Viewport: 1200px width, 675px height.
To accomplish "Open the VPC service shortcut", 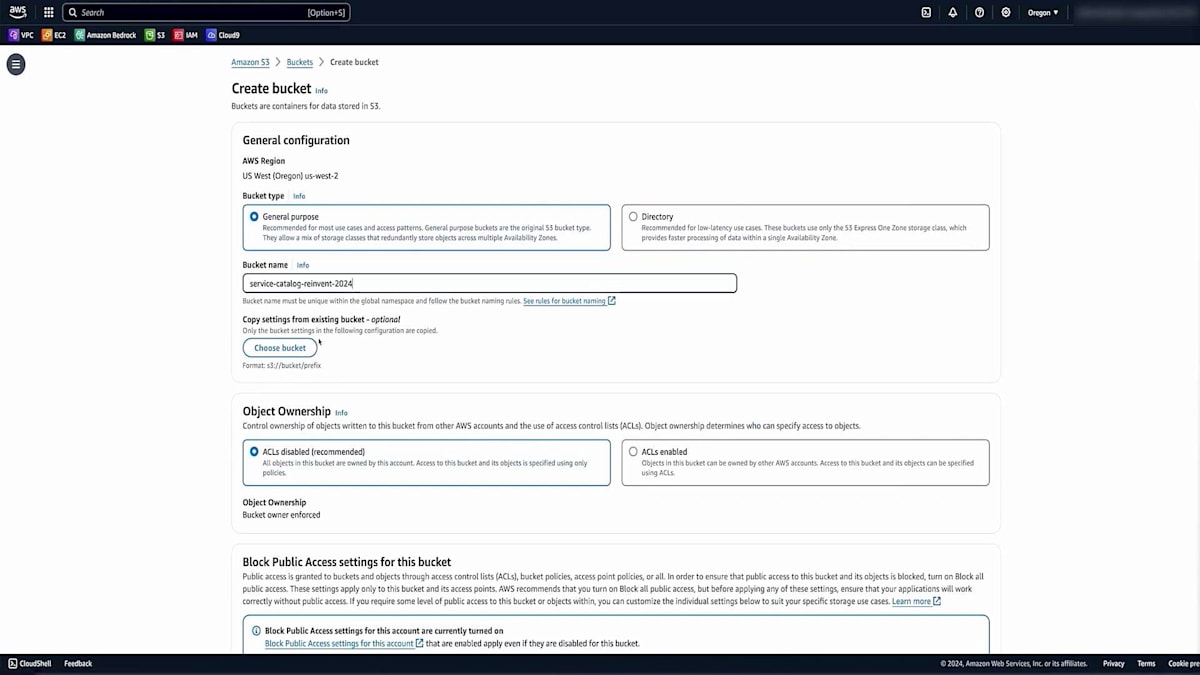I will 21,35.
